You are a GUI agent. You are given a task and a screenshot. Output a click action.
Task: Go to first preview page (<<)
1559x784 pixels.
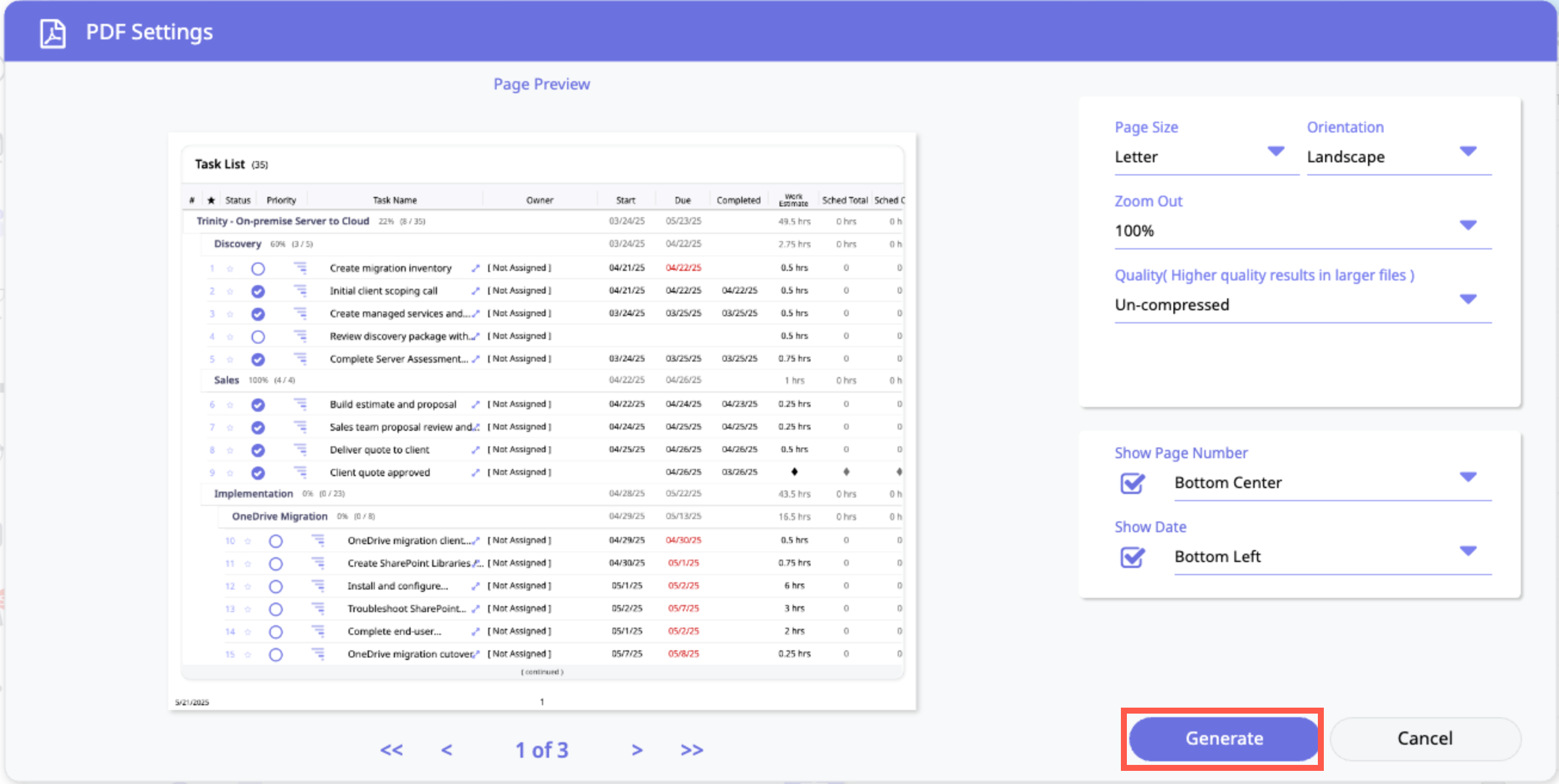[391, 750]
